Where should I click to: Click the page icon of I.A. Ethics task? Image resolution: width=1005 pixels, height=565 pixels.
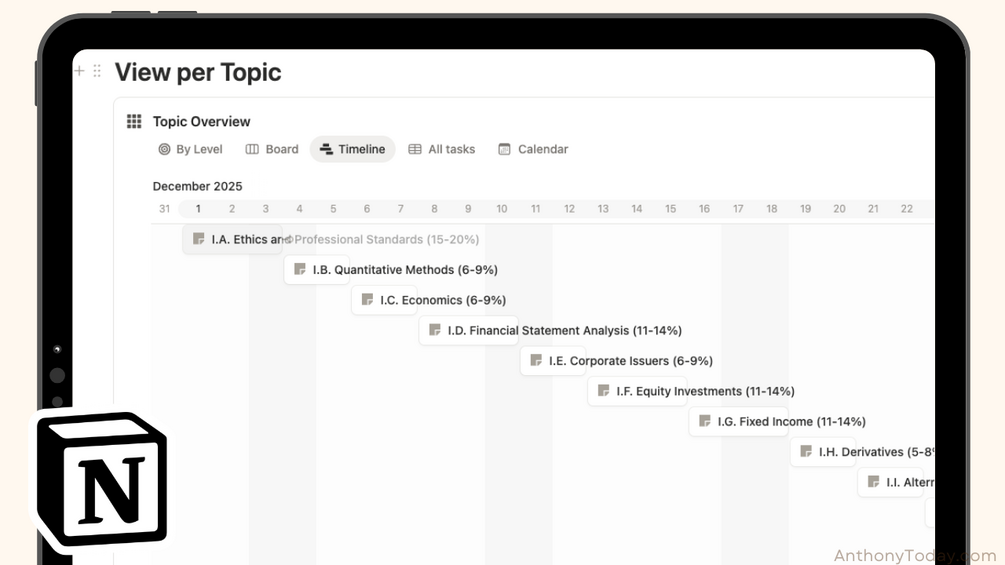(x=199, y=239)
